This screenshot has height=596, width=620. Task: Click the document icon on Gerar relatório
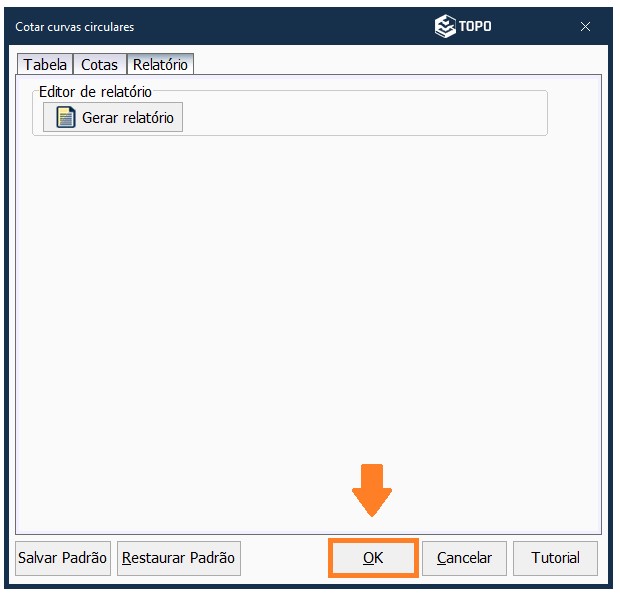(66, 118)
